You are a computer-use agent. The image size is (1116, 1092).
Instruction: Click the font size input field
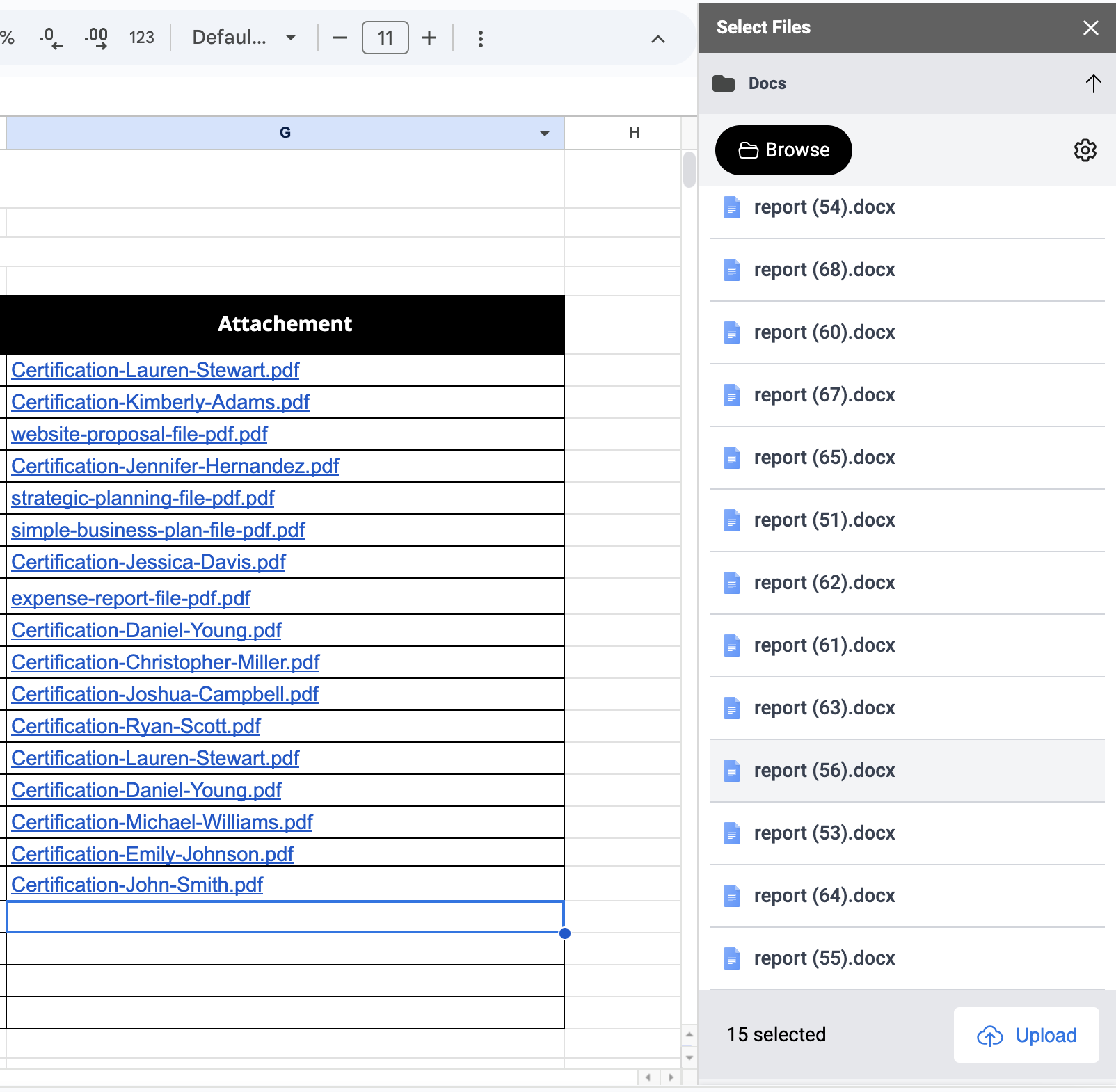click(x=385, y=38)
